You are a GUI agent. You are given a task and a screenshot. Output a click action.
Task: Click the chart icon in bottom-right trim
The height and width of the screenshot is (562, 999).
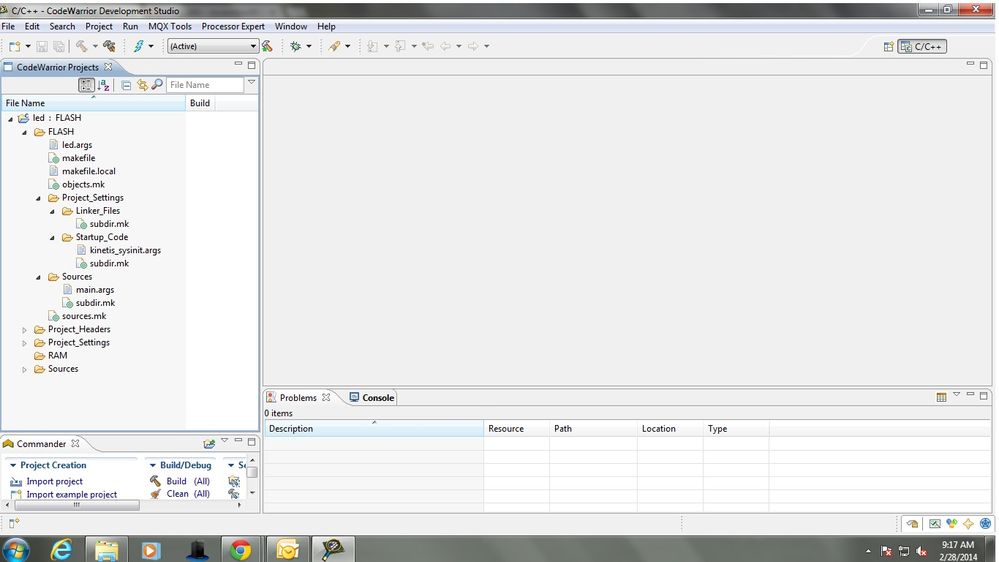point(934,524)
